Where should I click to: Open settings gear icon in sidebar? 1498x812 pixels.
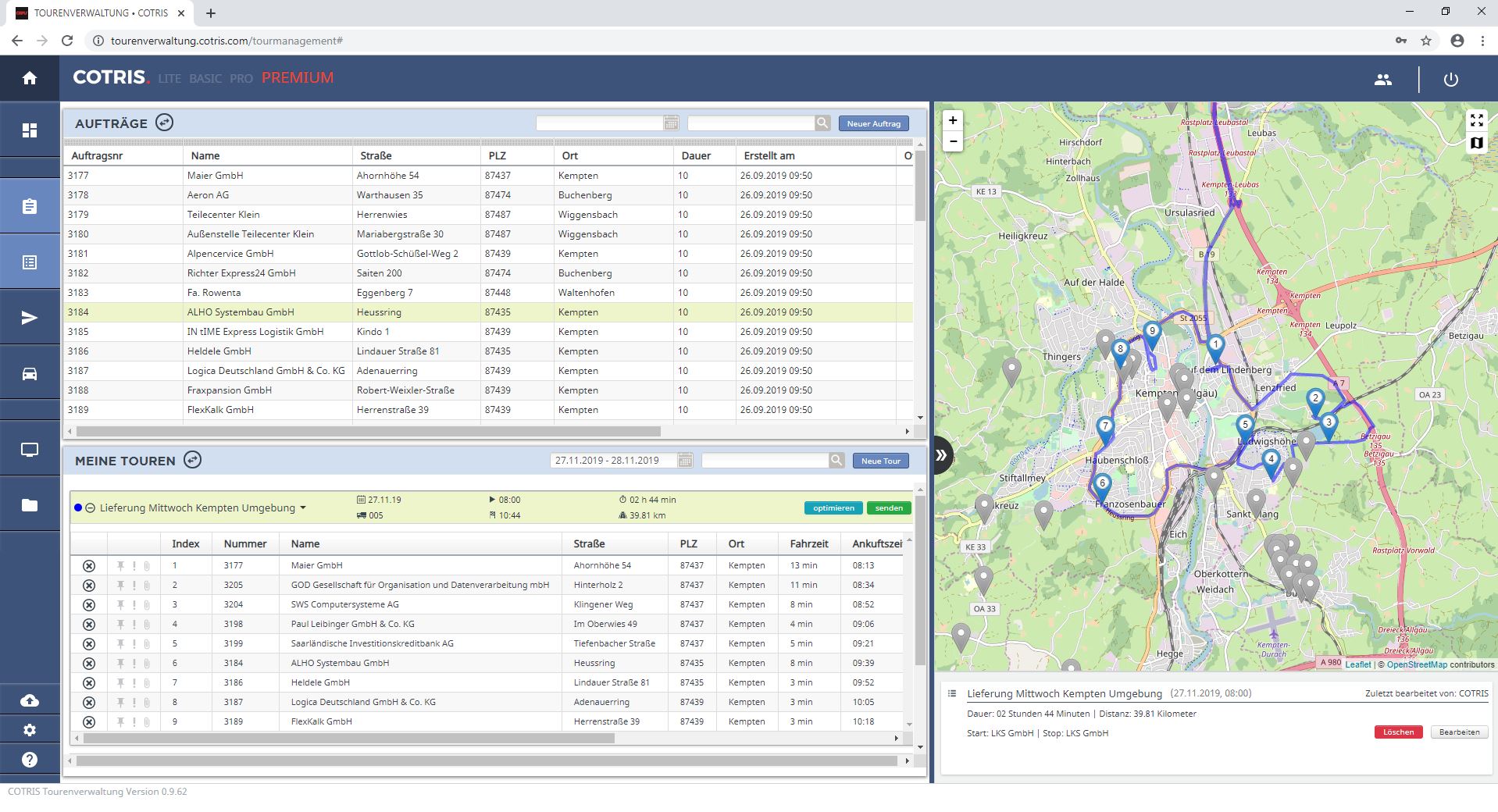click(x=30, y=730)
